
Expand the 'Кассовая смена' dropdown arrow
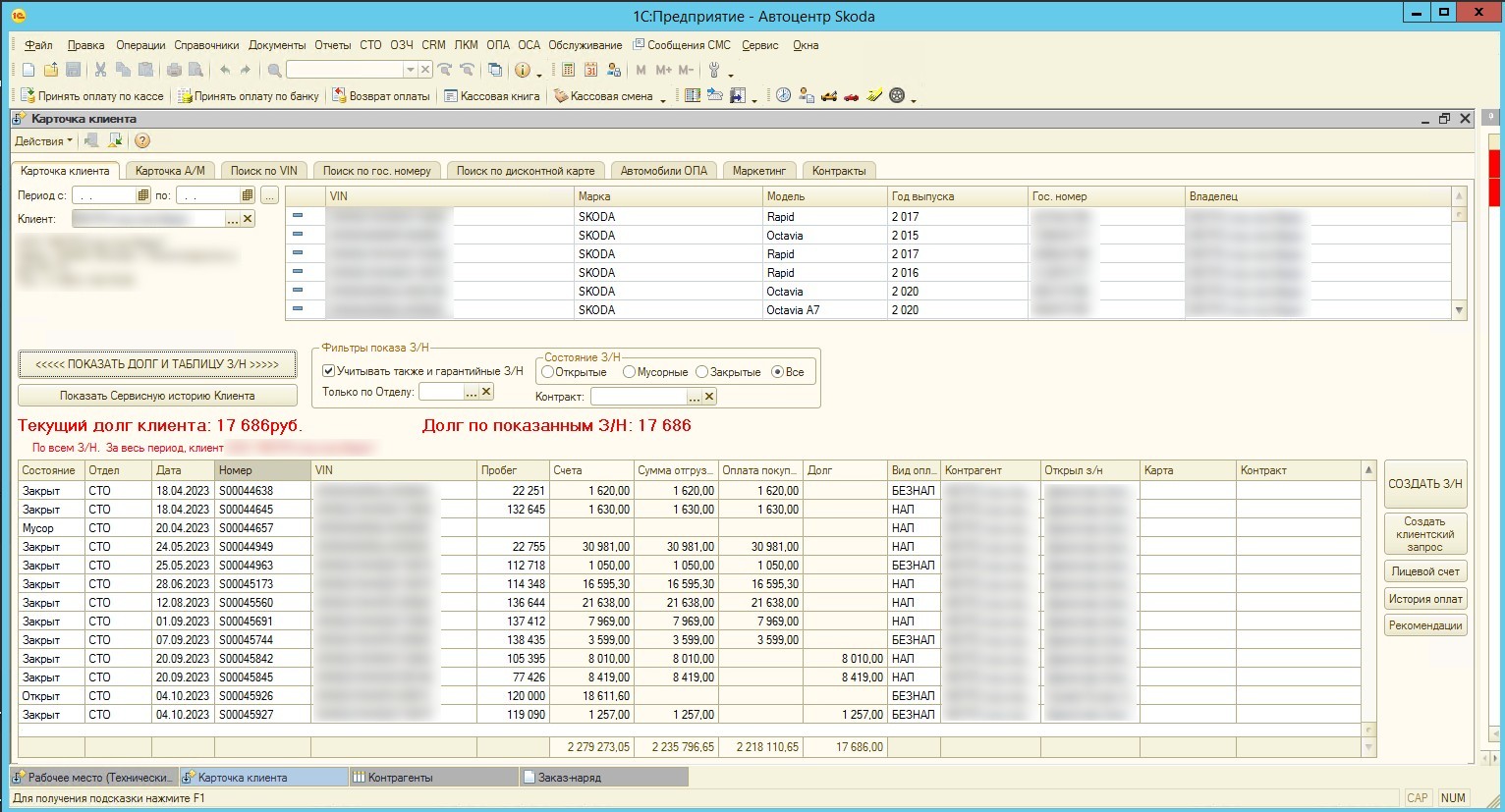point(663,98)
